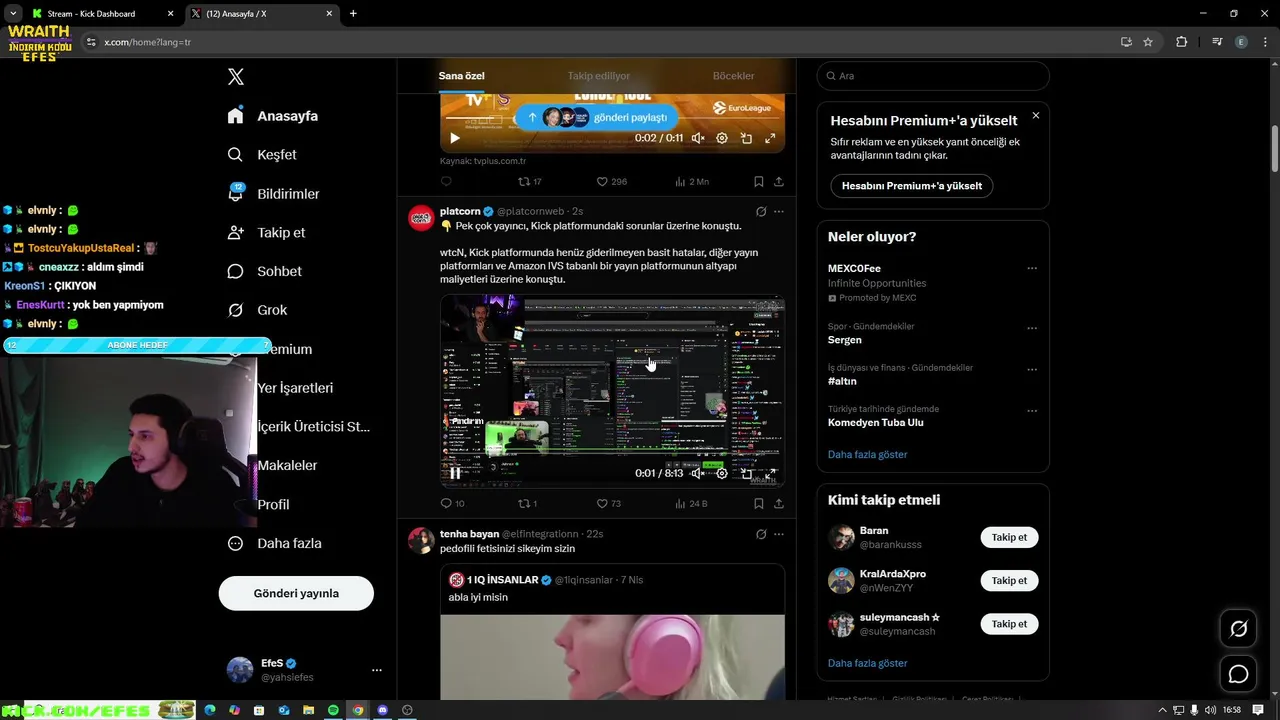View platcorn post statistics 24 B
1280x720 pixels.
[x=691, y=503]
